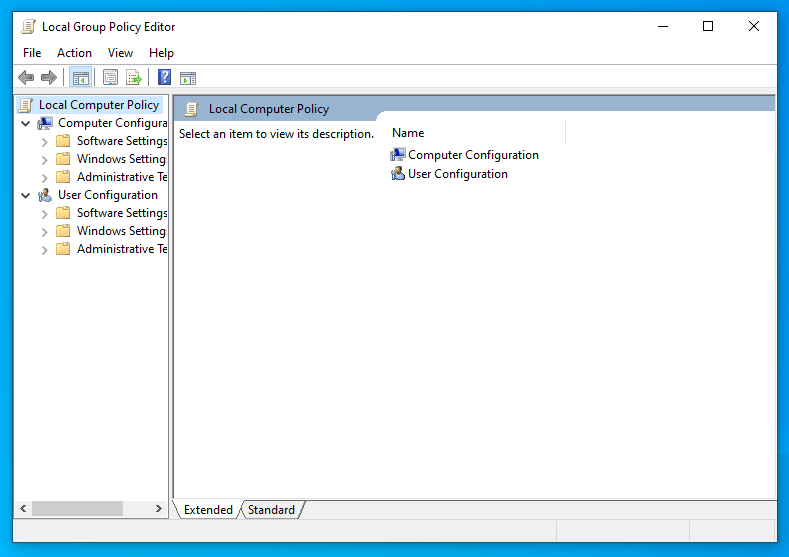Viewport: 789px width, 557px height.
Task: Close the Local Group Policy Editor window
Action: [x=753, y=26]
